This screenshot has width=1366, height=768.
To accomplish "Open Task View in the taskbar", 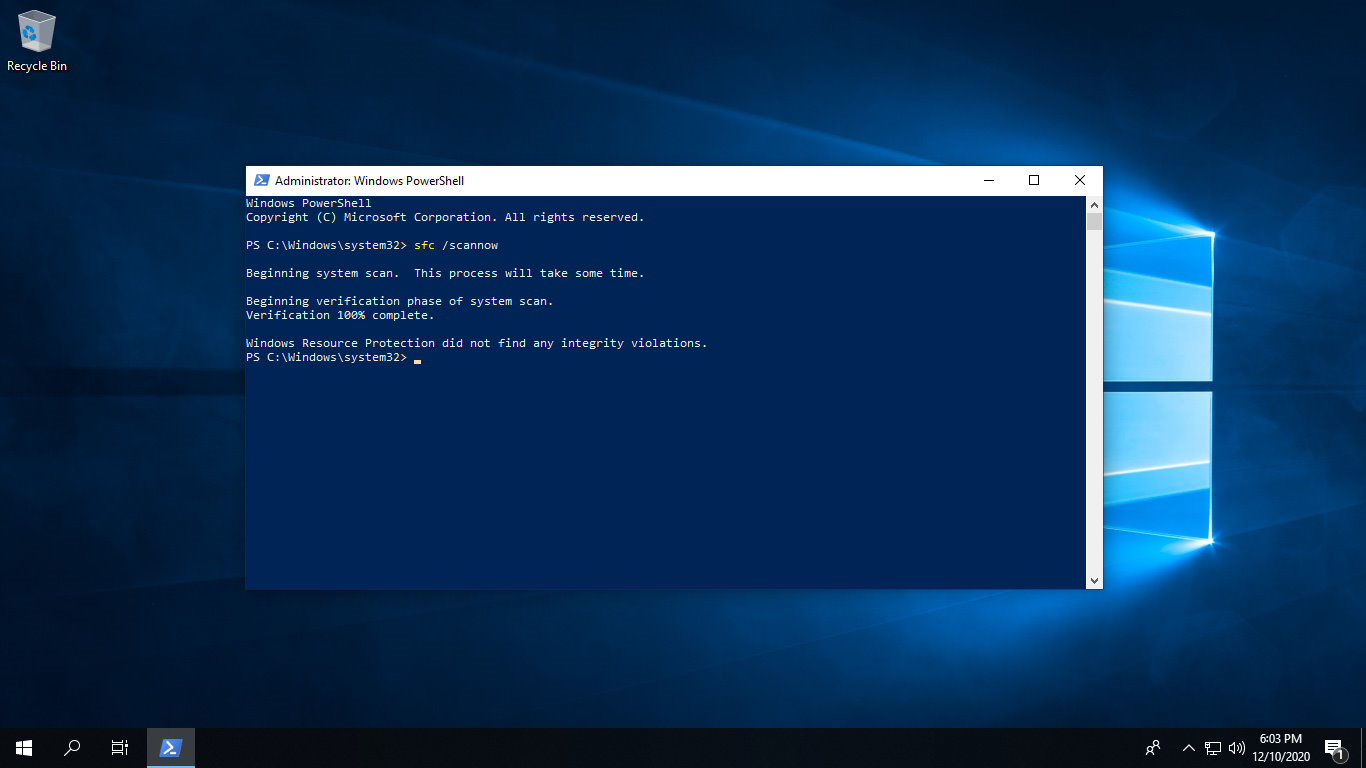I will tap(120, 747).
